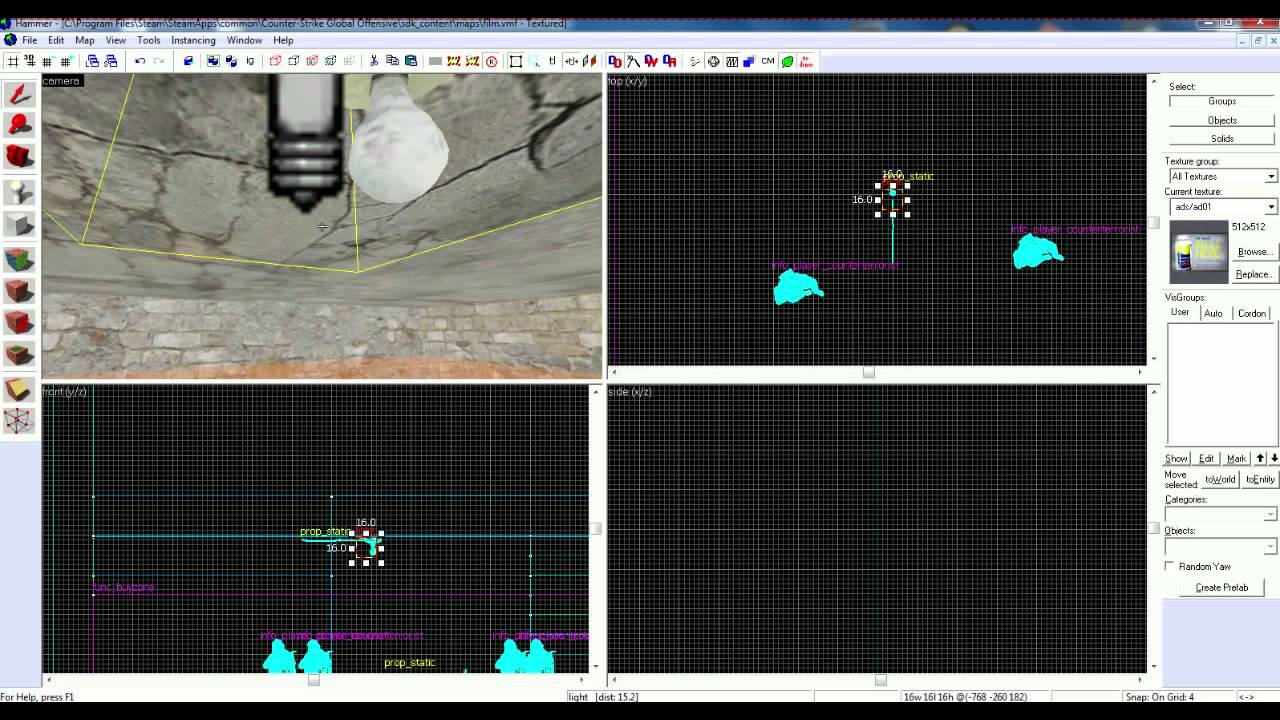Screen dimensions: 1280x720
Task: Open the Objects prefab dropdown
Action: pyautogui.click(x=1271, y=546)
